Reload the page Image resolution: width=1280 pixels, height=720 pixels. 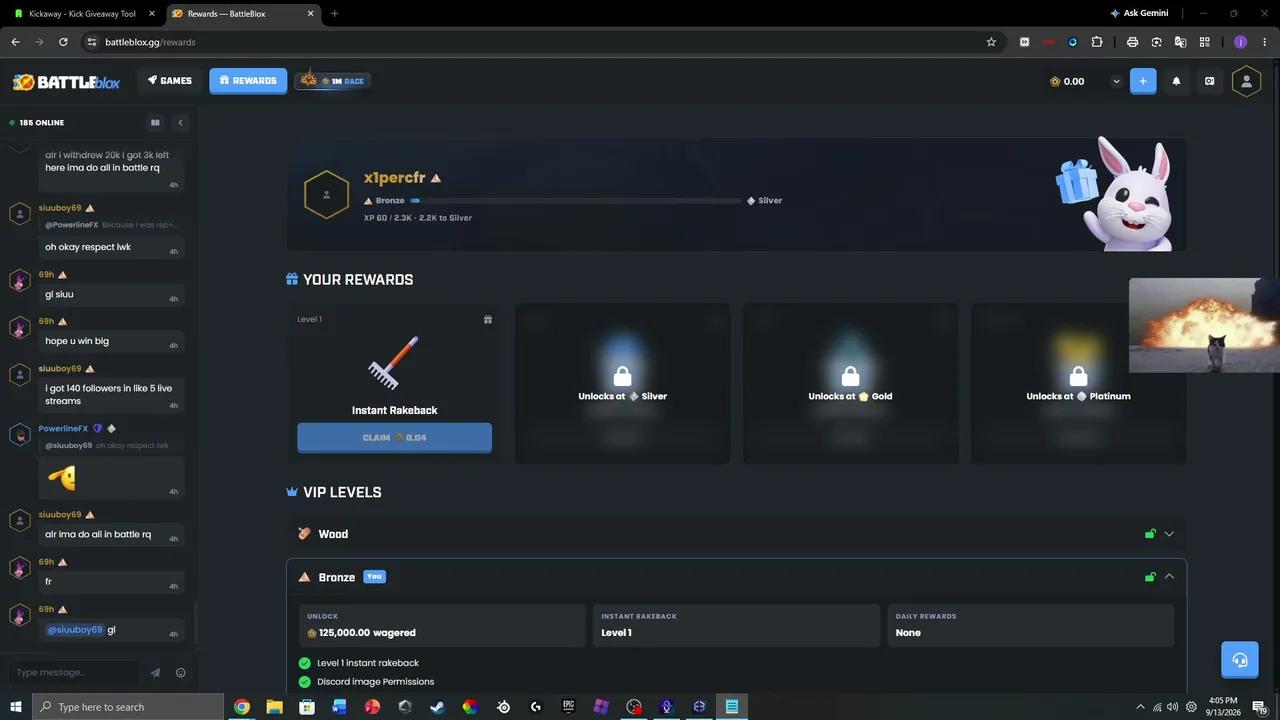point(63,42)
